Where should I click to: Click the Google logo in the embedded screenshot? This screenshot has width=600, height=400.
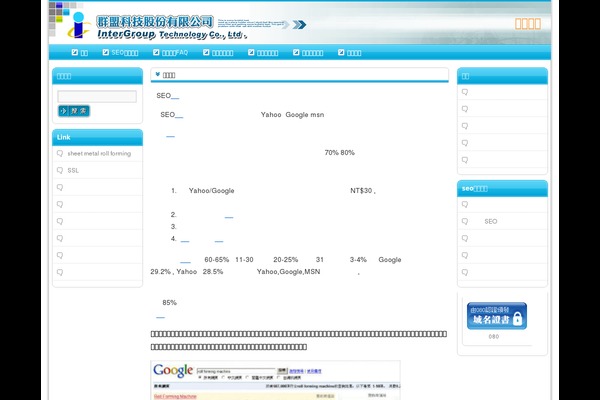click(173, 370)
